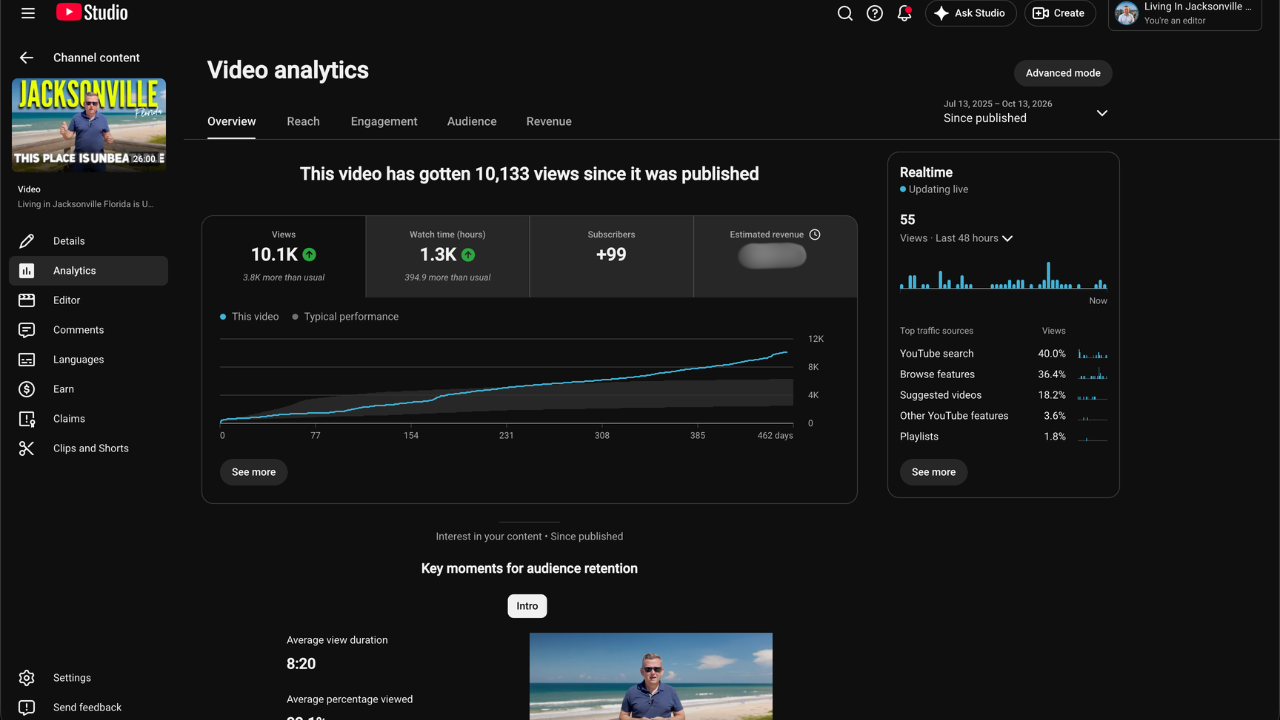Expand the Since published date range dropdown
1280x720 pixels.
pyautogui.click(x=1102, y=113)
